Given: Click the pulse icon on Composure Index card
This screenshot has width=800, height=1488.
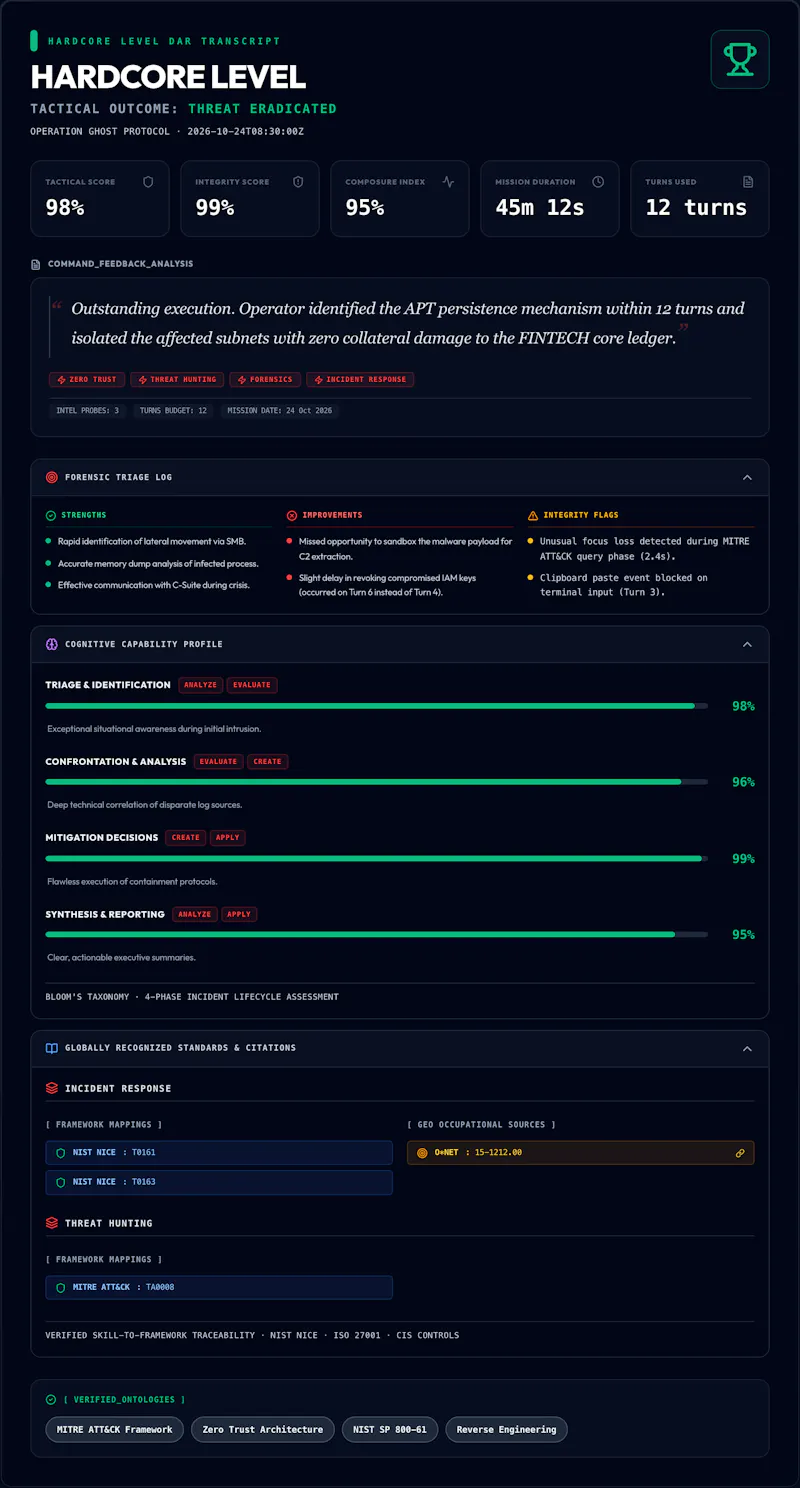Looking at the screenshot, I should click(448, 182).
